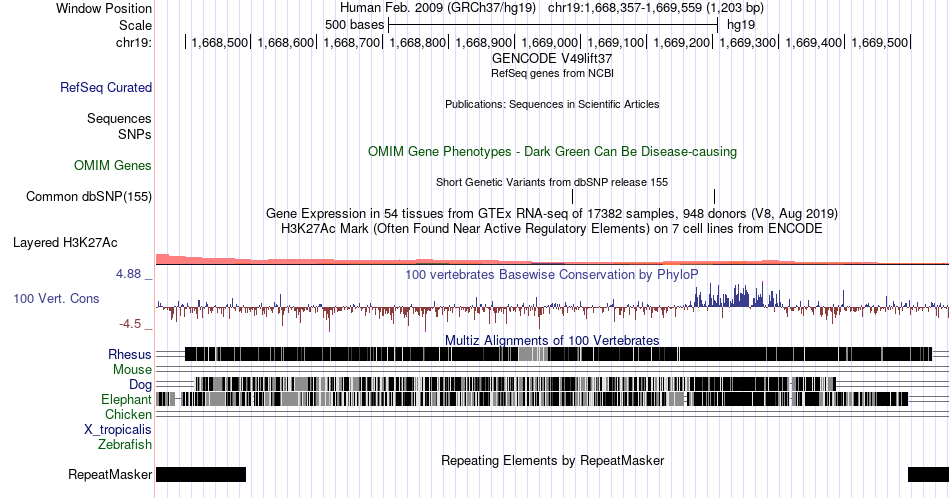Click the Chicken species label
The height and width of the screenshot is (498, 950).
tap(128, 414)
